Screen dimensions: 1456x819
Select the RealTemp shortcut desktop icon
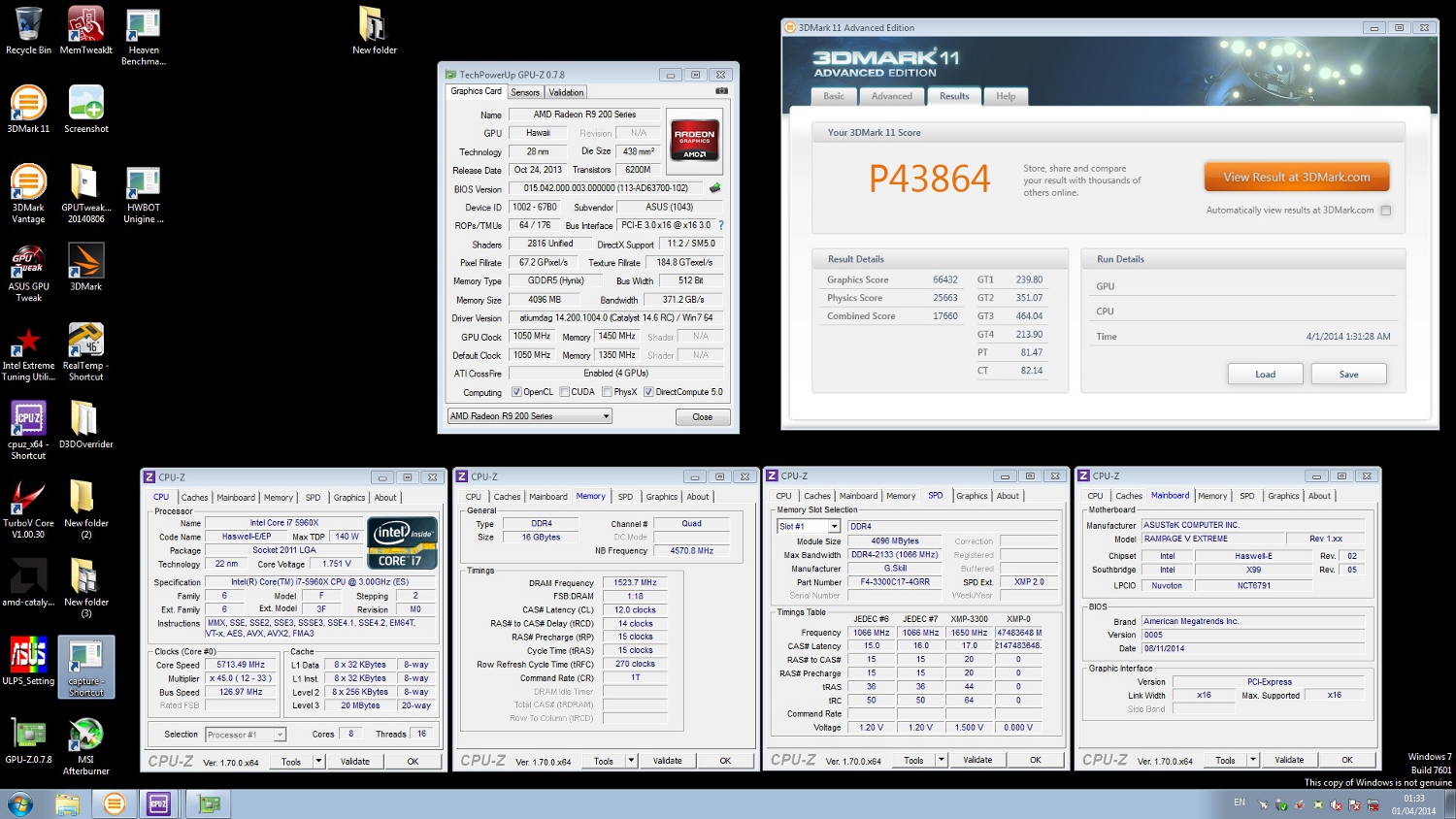point(85,352)
